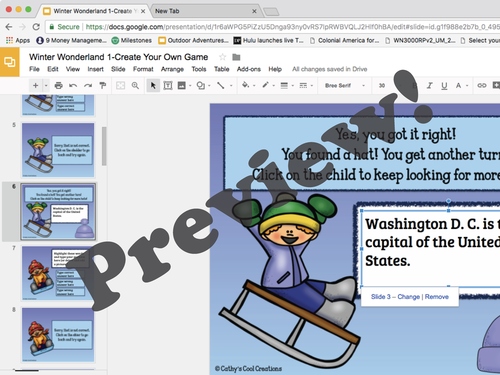Image resolution: width=500 pixels, height=375 pixels.
Task: Open the Format menu
Action: (143, 69)
